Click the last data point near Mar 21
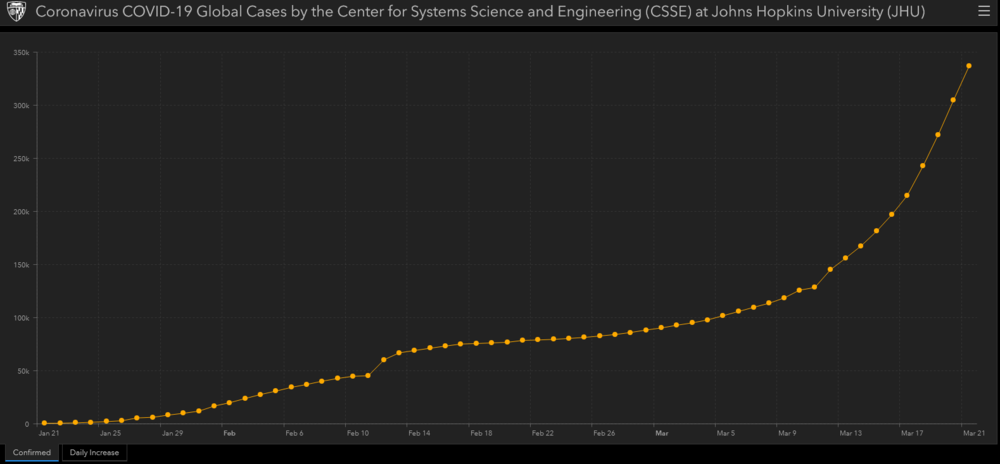1000x464 pixels. tap(969, 66)
